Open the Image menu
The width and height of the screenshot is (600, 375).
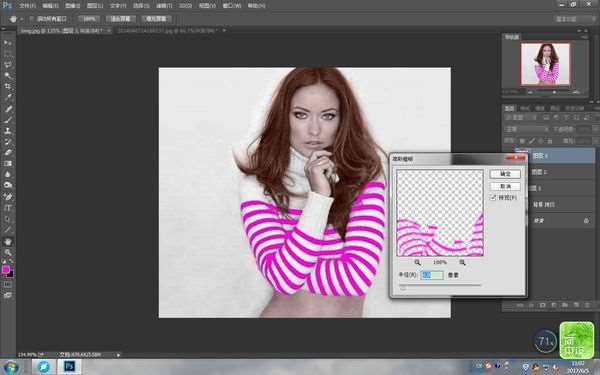click(72, 6)
